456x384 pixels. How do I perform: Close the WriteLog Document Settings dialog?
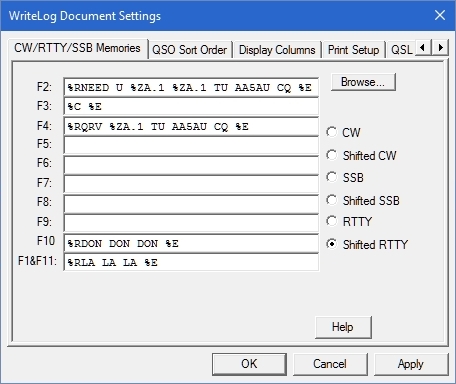coord(440,15)
